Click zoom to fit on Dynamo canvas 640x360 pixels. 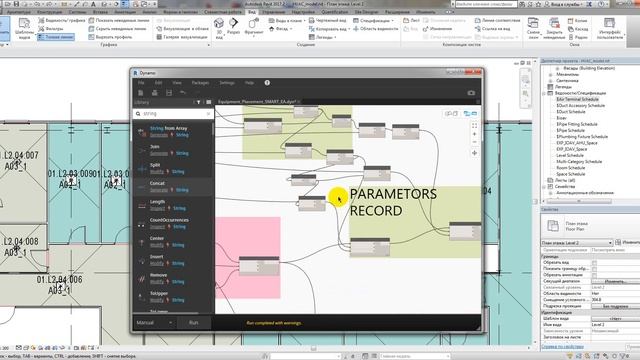[474, 126]
